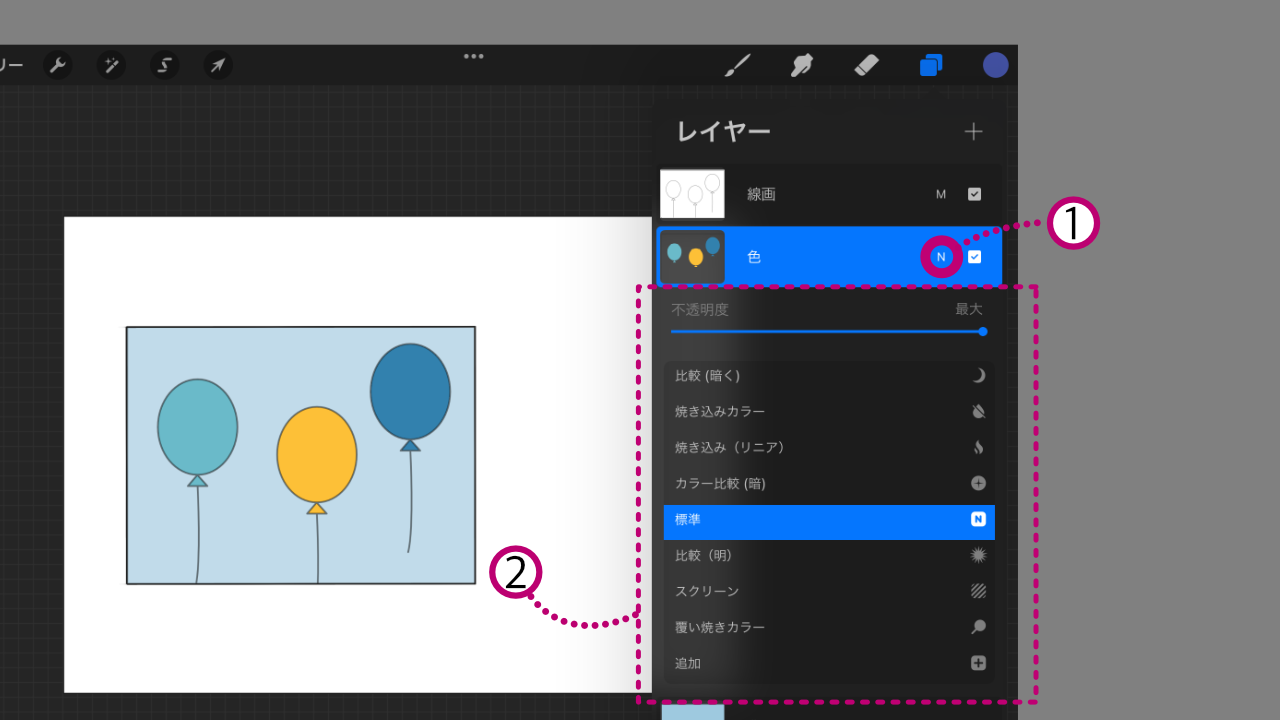Open the Actions wrench menu
The height and width of the screenshot is (720, 1280).
(x=58, y=66)
